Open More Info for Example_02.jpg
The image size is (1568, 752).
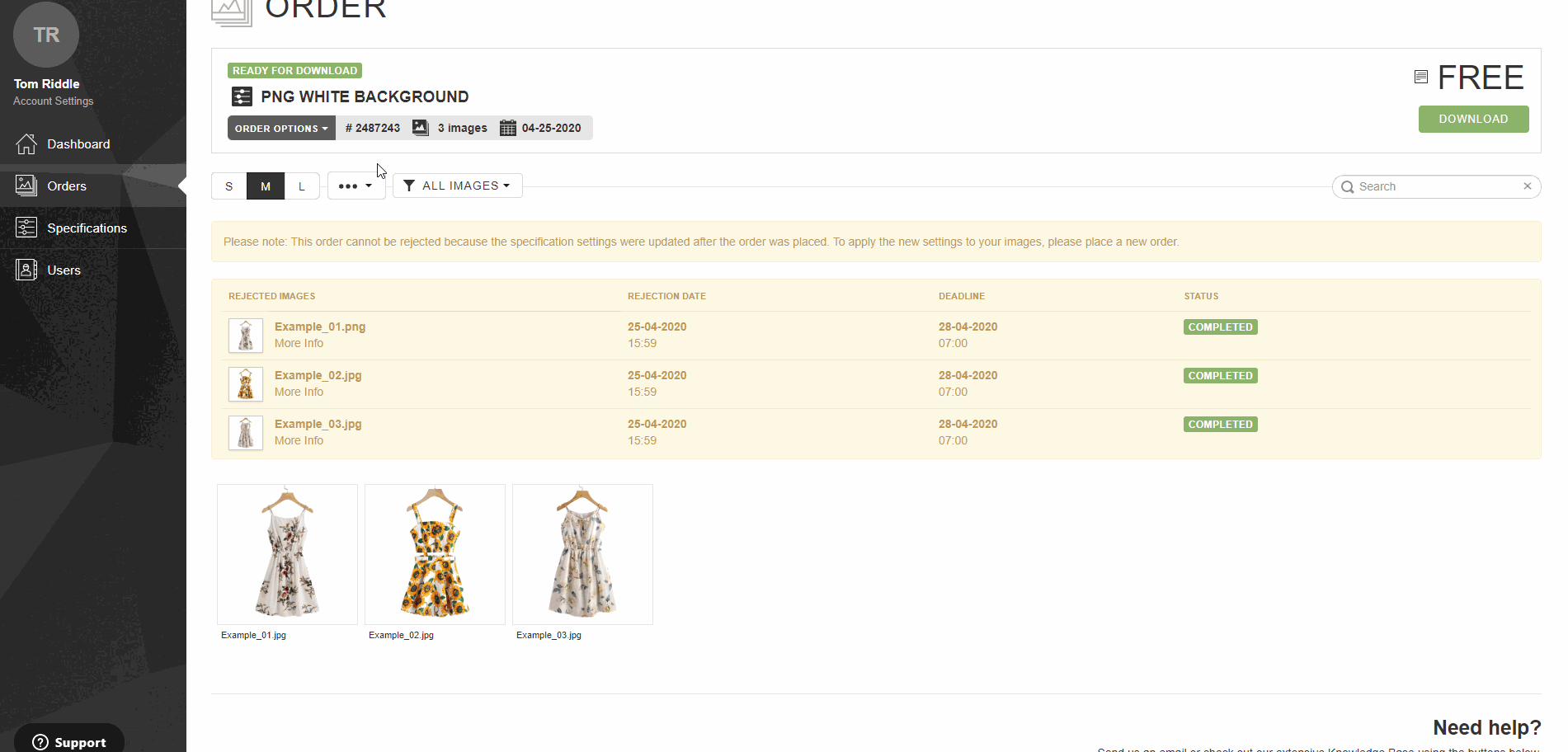click(299, 392)
